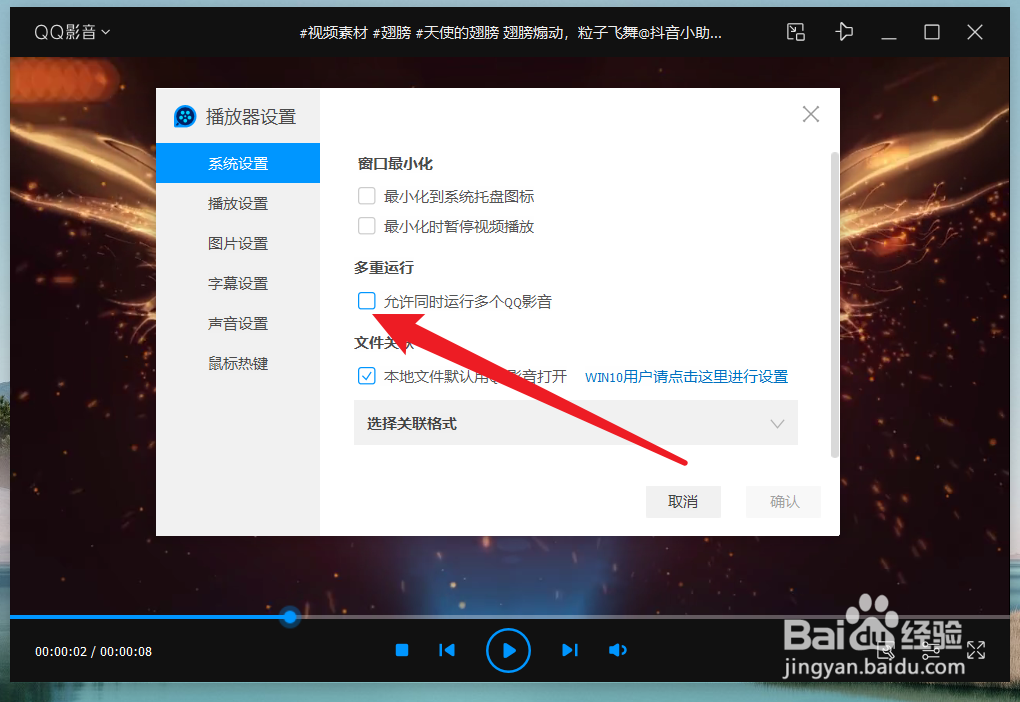
Task: Click the 窗口最小化 section heading
Action: point(395,164)
